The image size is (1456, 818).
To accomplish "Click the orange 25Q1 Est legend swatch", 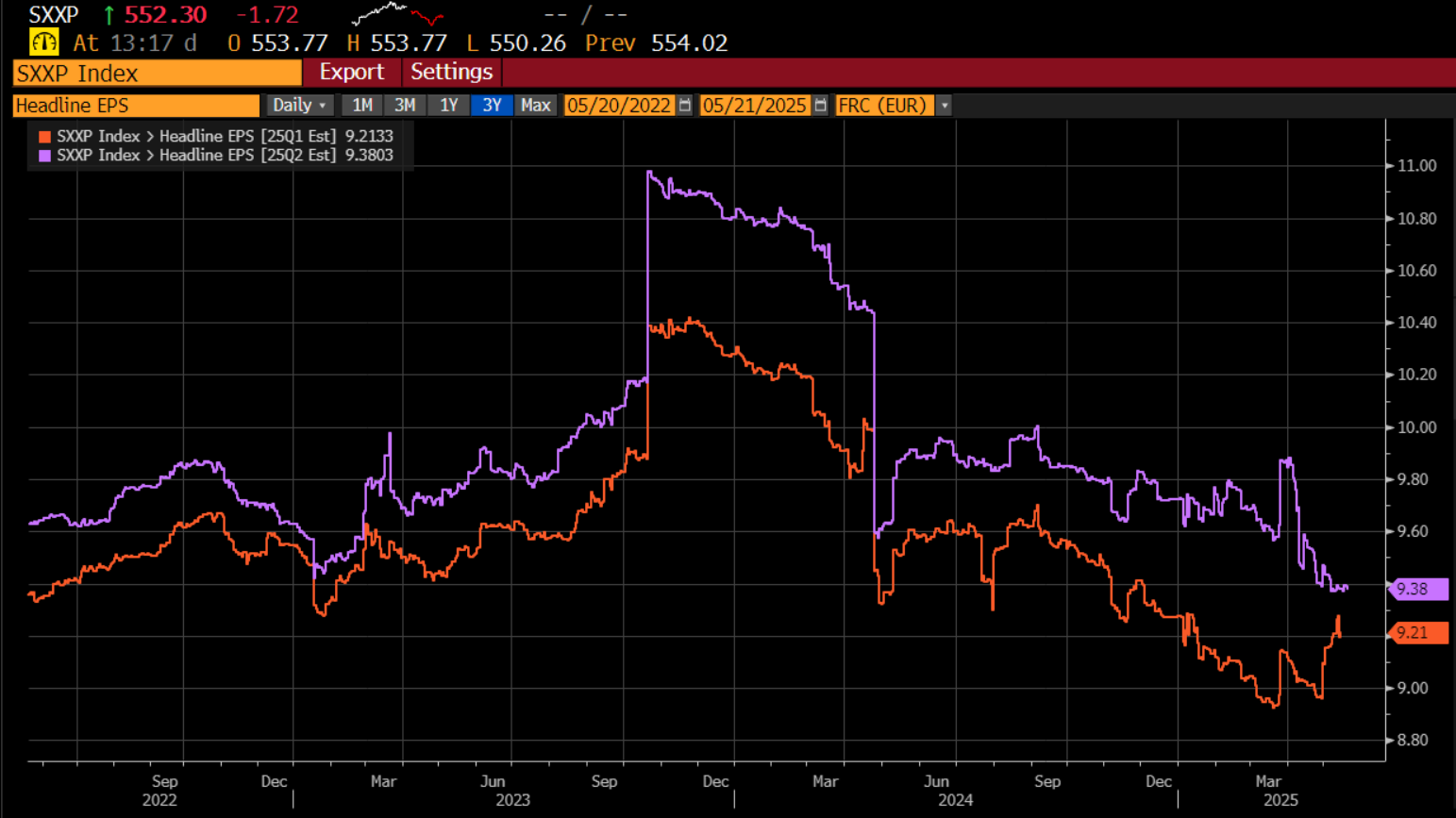I will click(x=44, y=137).
